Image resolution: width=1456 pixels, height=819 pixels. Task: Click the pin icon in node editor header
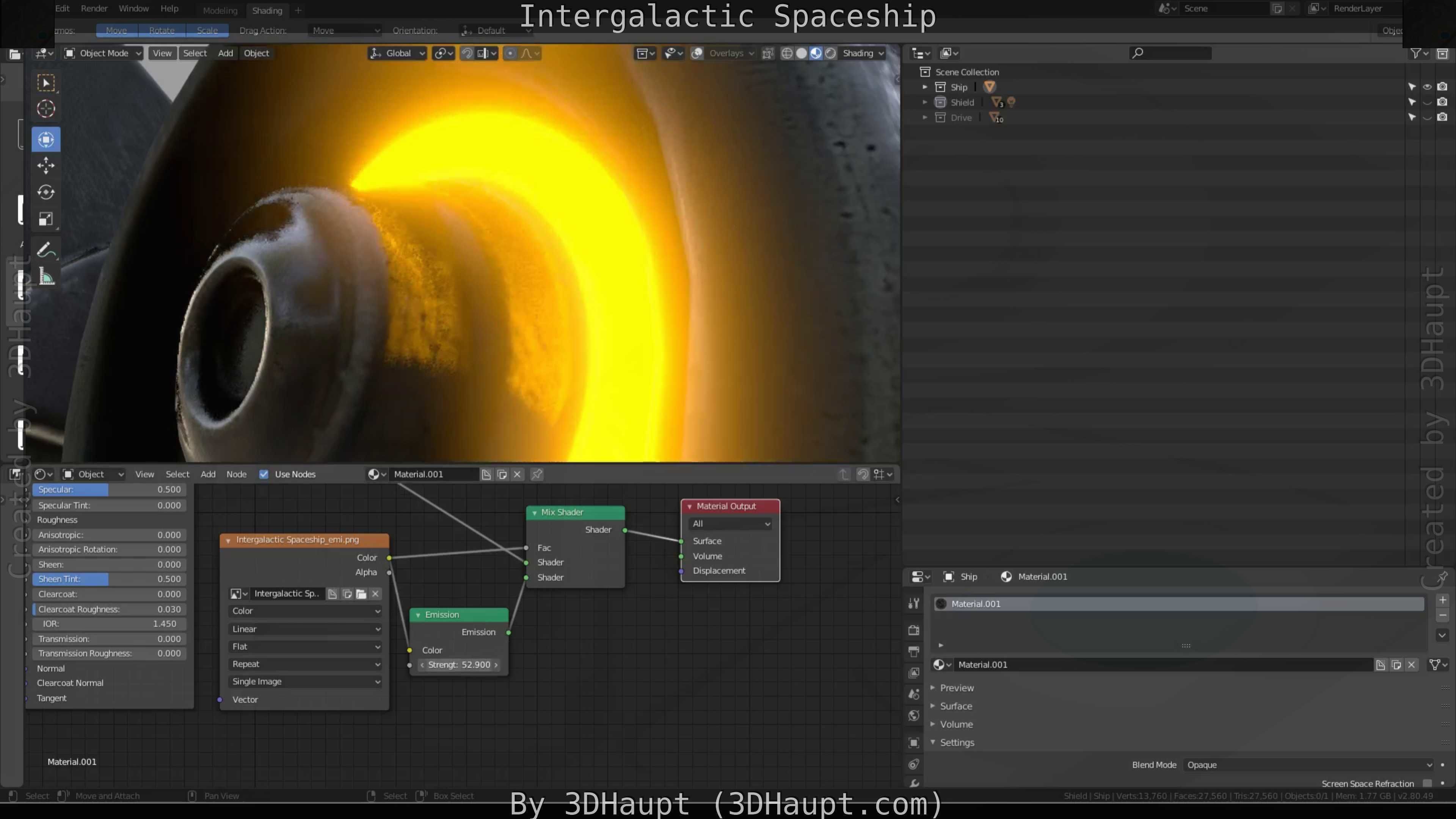[x=537, y=474]
